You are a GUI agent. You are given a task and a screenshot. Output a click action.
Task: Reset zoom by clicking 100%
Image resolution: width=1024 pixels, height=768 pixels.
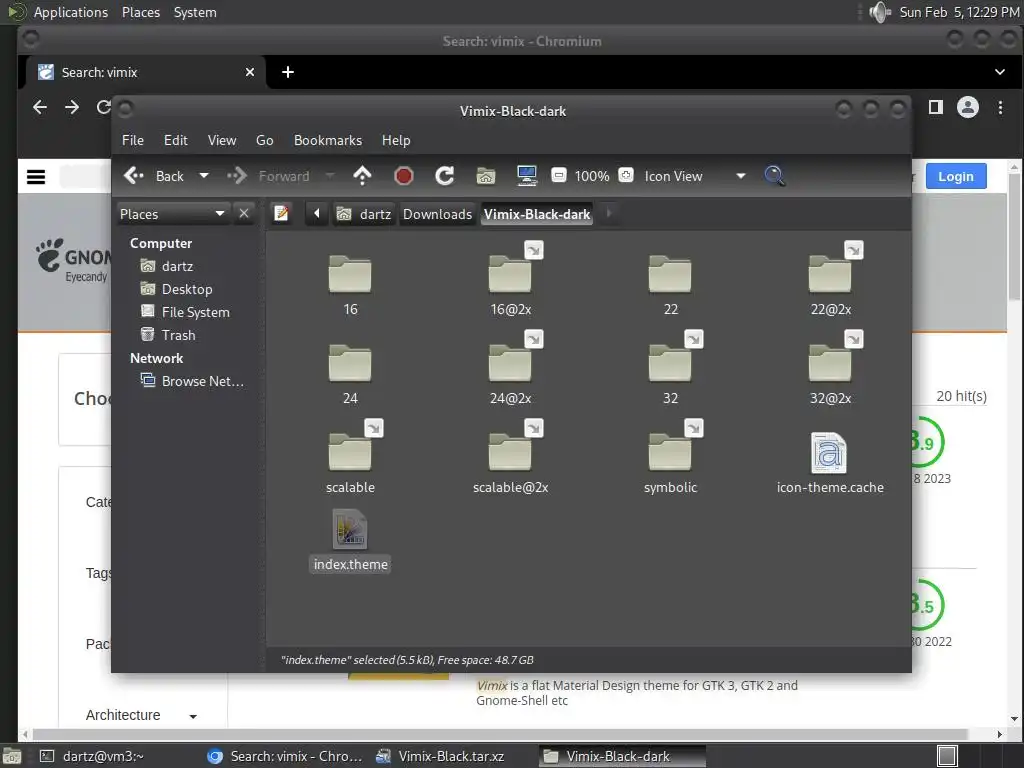click(x=592, y=176)
